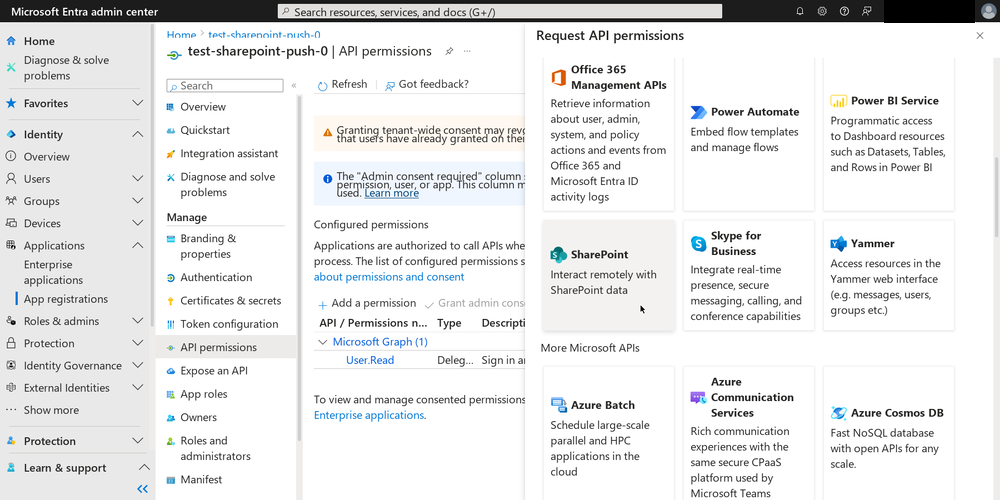Follow the Learn more link
Screen dimensions: 1000x500
[x=392, y=193]
